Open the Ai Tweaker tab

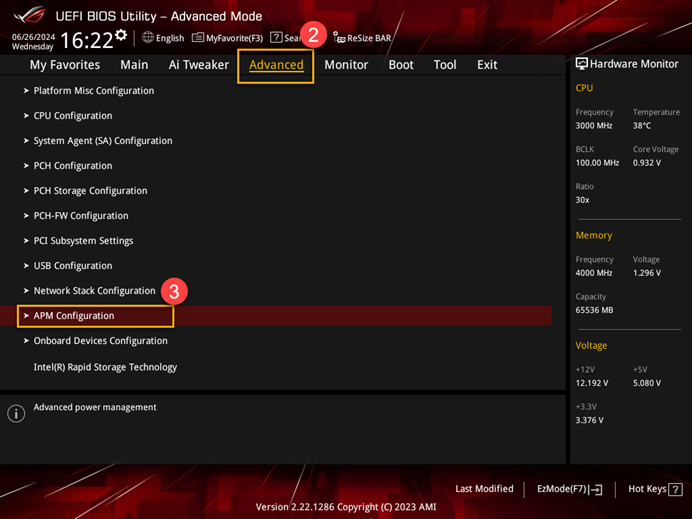pyautogui.click(x=199, y=65)
